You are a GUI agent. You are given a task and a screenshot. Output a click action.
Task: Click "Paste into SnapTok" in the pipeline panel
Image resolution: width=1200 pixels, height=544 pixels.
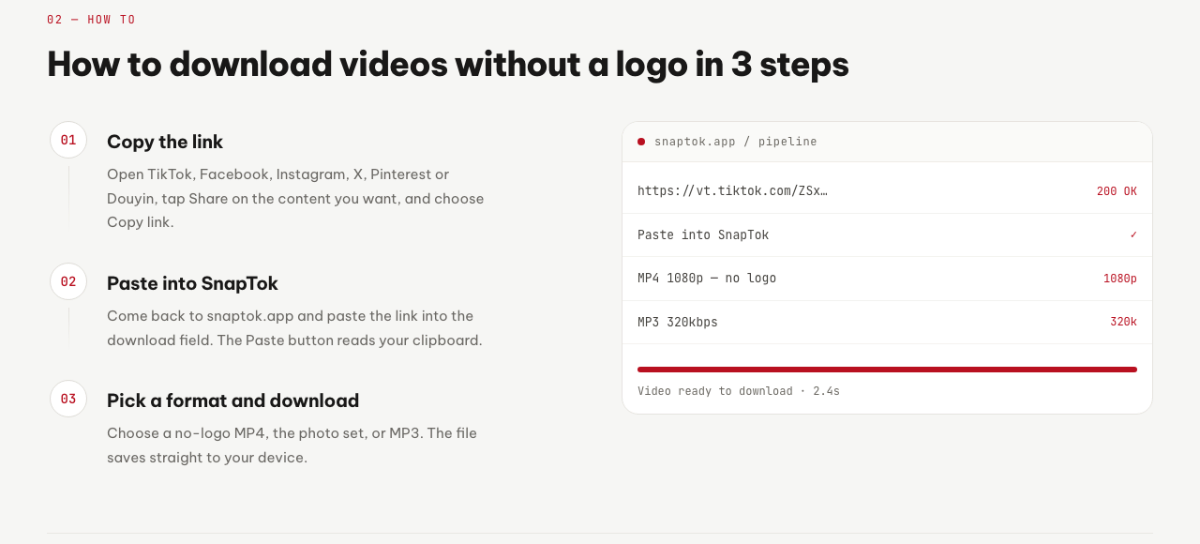[703, 235]
